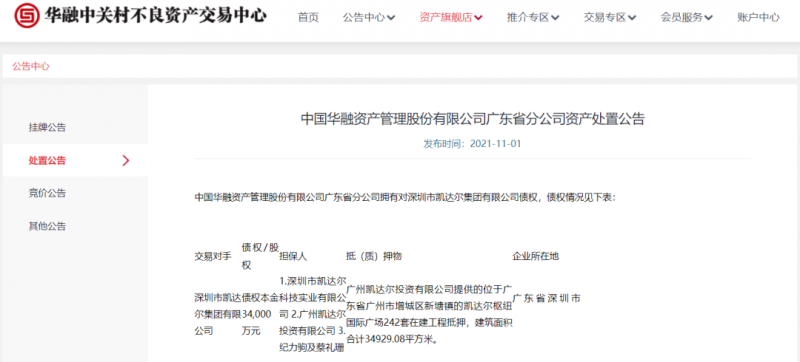Go to the 首页 home menu item

308,17
